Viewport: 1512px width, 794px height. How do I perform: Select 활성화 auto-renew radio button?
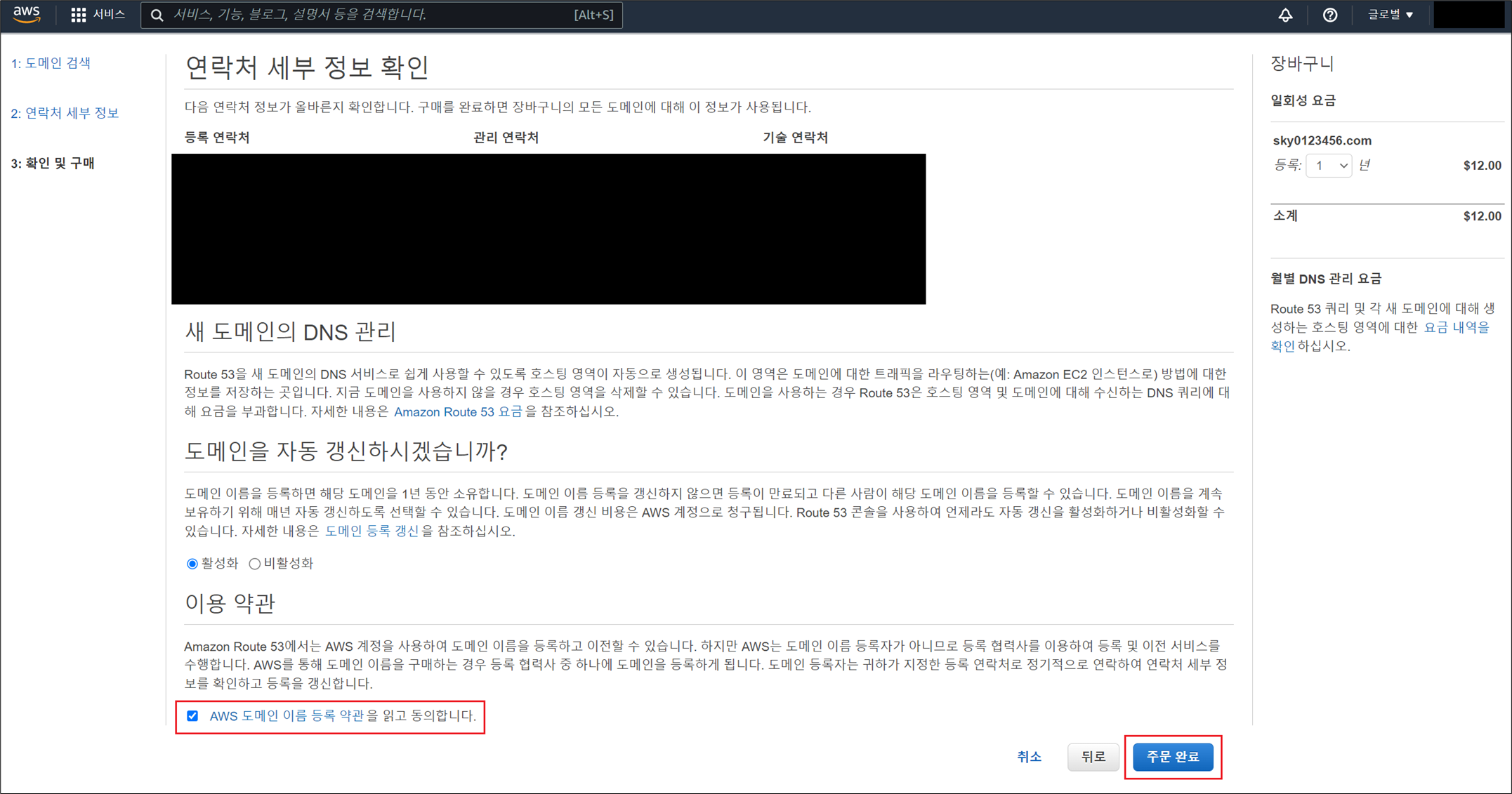coord(192,564)
